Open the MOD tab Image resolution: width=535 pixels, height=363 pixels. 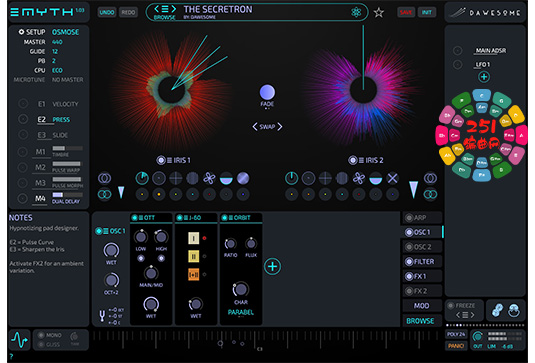pyautogui.click(x=422, y=306)
